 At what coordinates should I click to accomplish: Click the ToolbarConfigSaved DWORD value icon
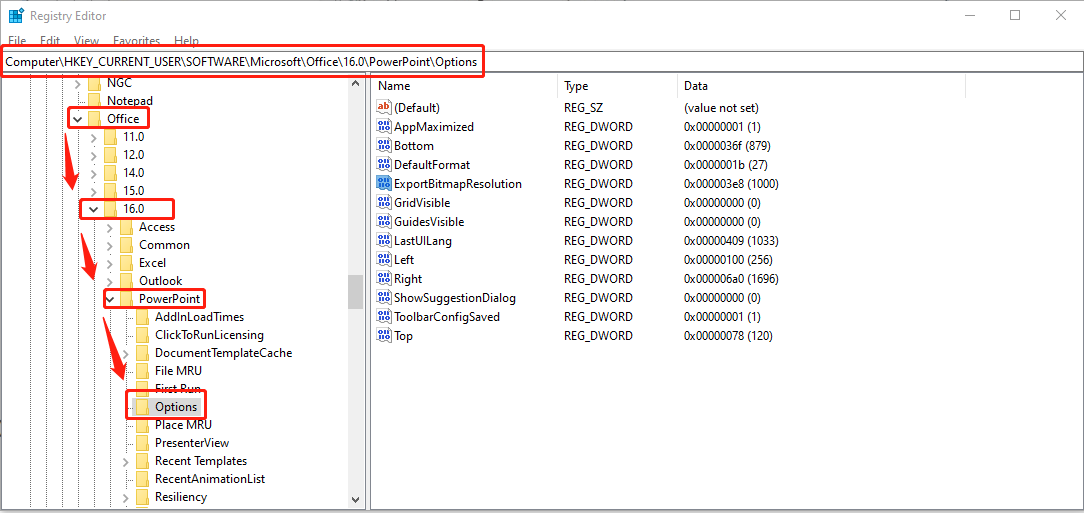[x=384, y=317]
